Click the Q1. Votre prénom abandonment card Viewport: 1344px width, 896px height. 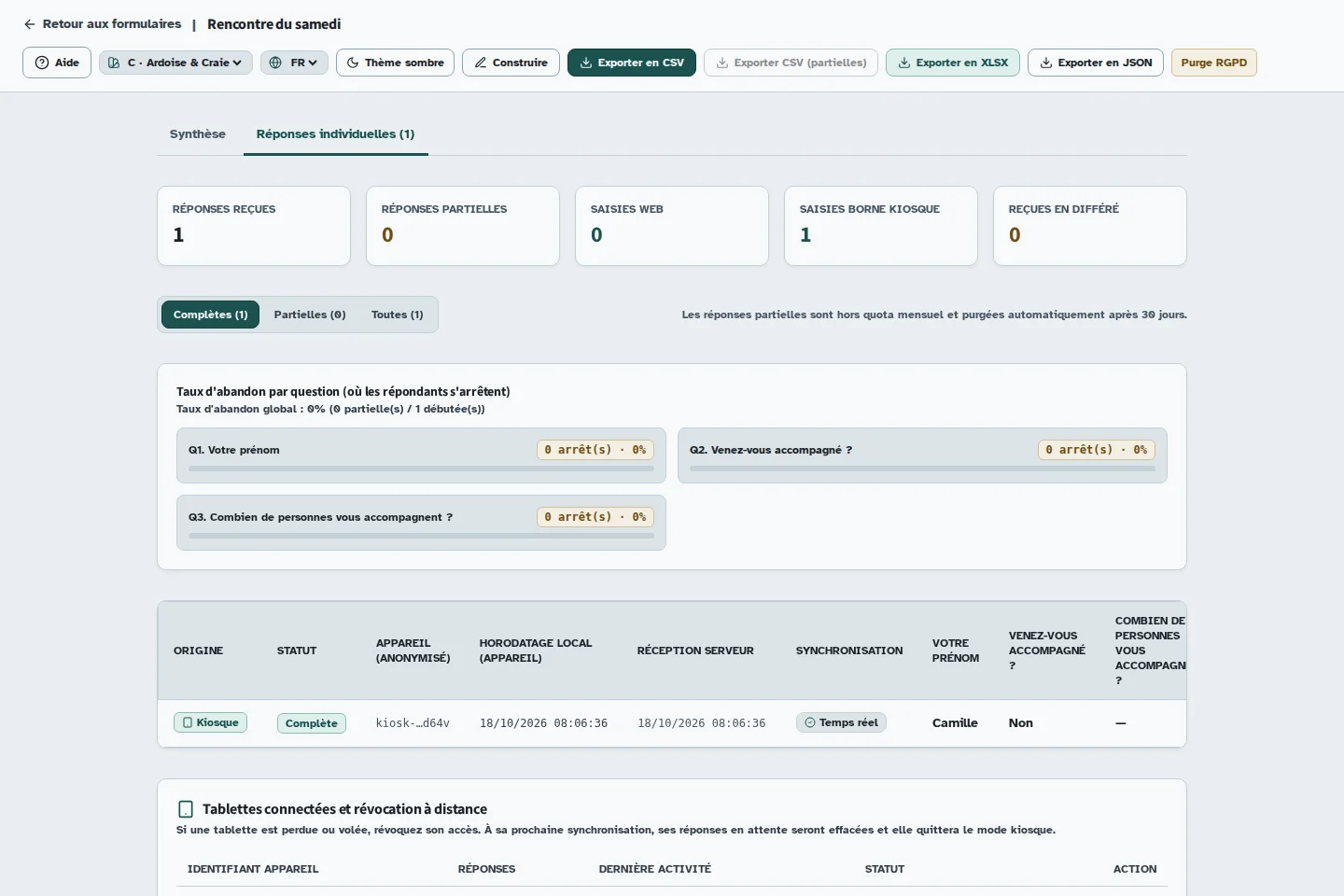coord(421,455)
